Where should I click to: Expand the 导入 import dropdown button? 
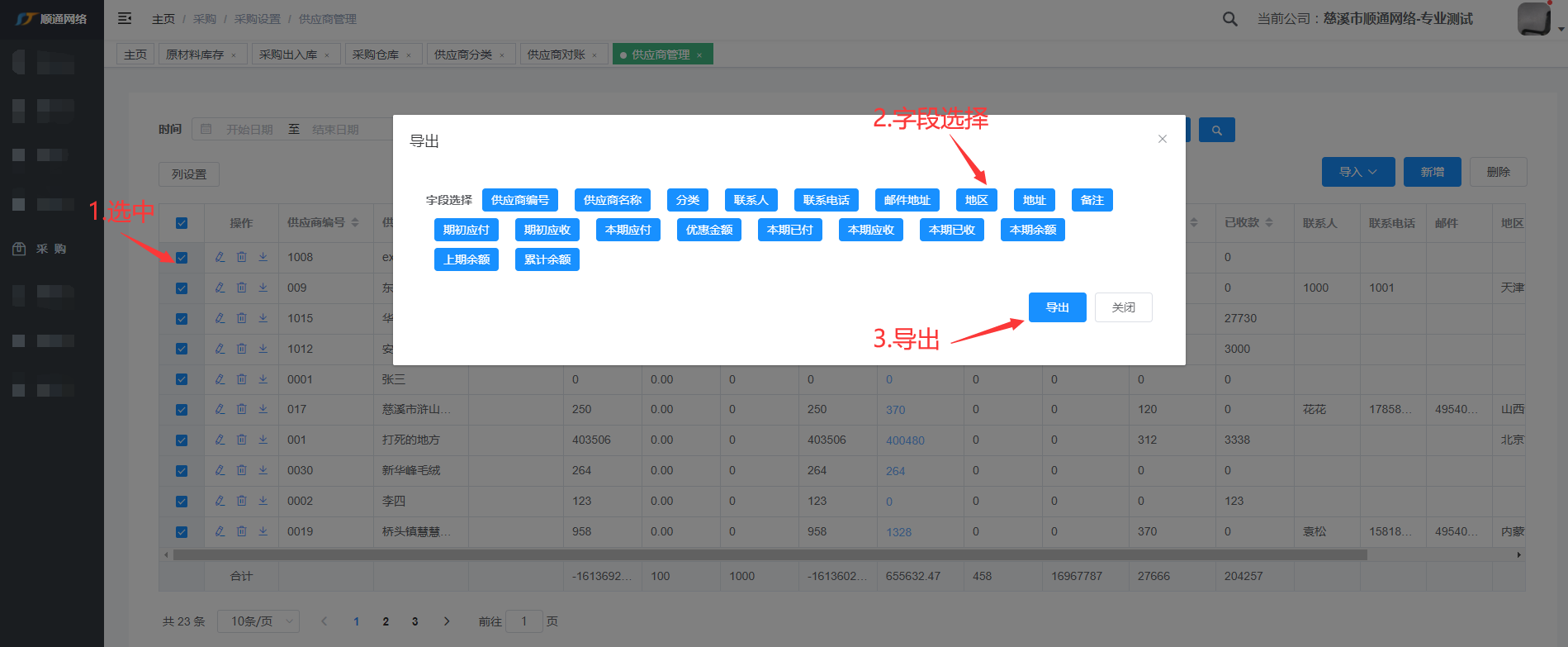tap(1357, 172)
